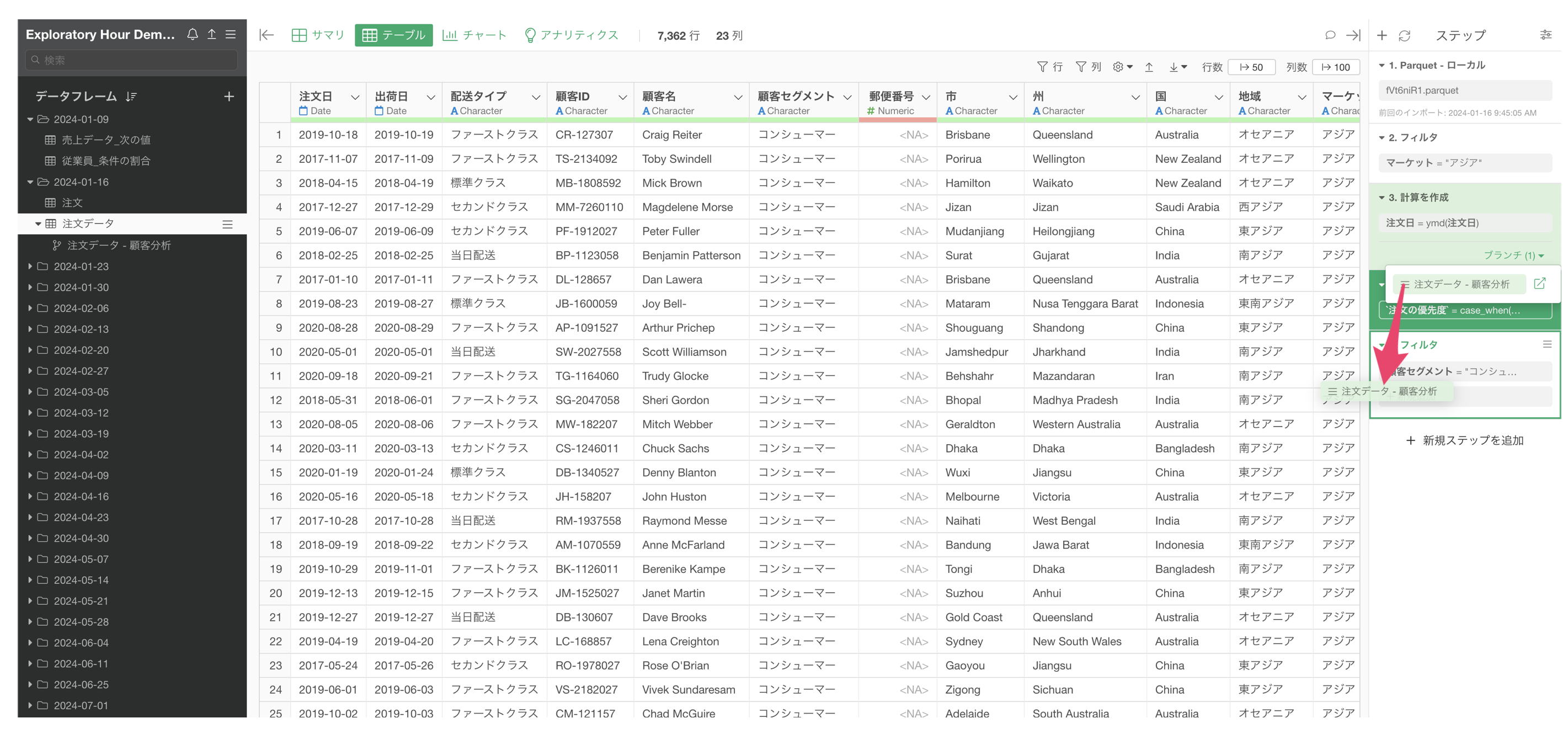Image resolution: width=1568 pixels, height=734 pixels.
Task: Click fVt6niR1.parquet file name
Action: 1464,90
